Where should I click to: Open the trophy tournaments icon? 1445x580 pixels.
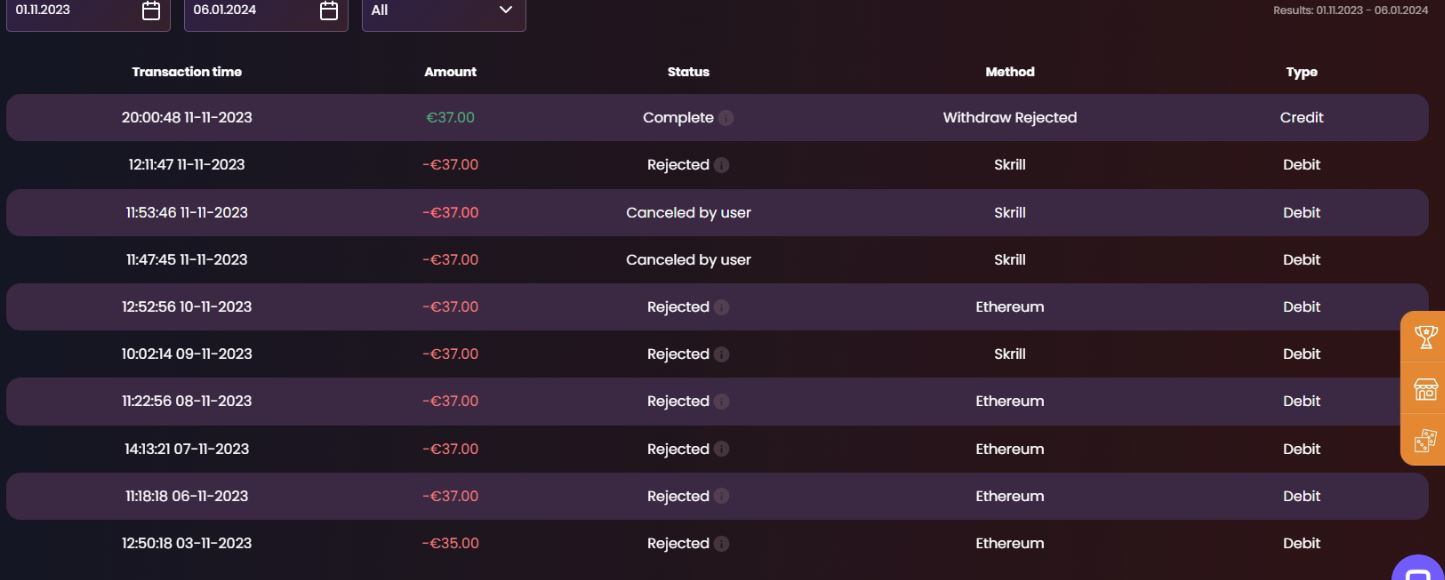click(1425, 337)
